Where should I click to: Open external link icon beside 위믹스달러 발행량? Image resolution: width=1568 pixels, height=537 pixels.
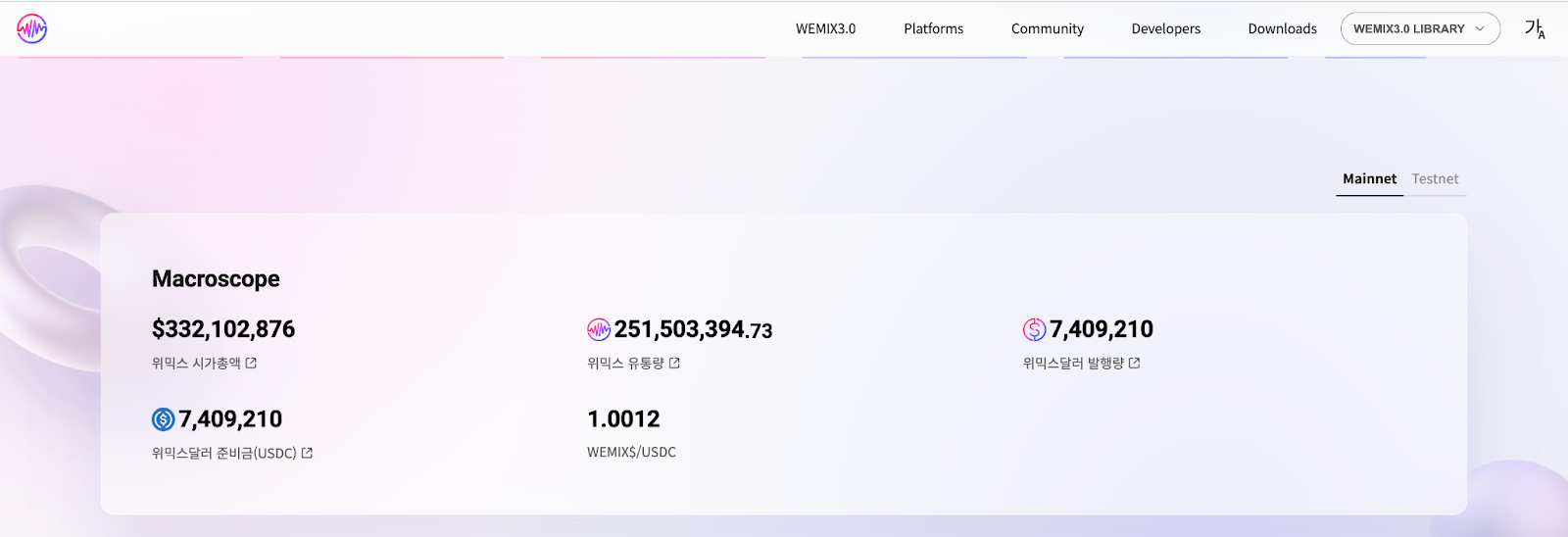click(x=1134, y=363)
